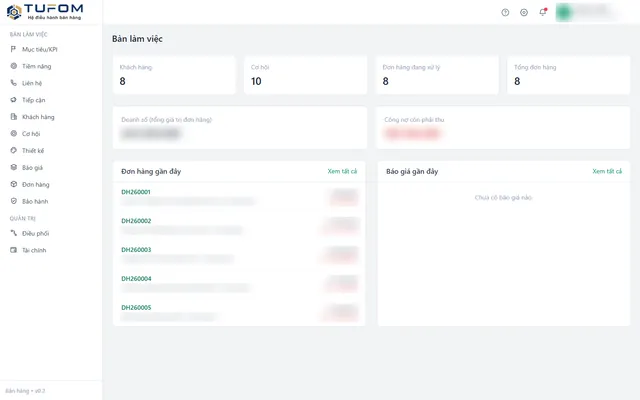Click the shield icon beside Bảo hành
The width and height of the screenshot is (640, 400).
point(13,201)
